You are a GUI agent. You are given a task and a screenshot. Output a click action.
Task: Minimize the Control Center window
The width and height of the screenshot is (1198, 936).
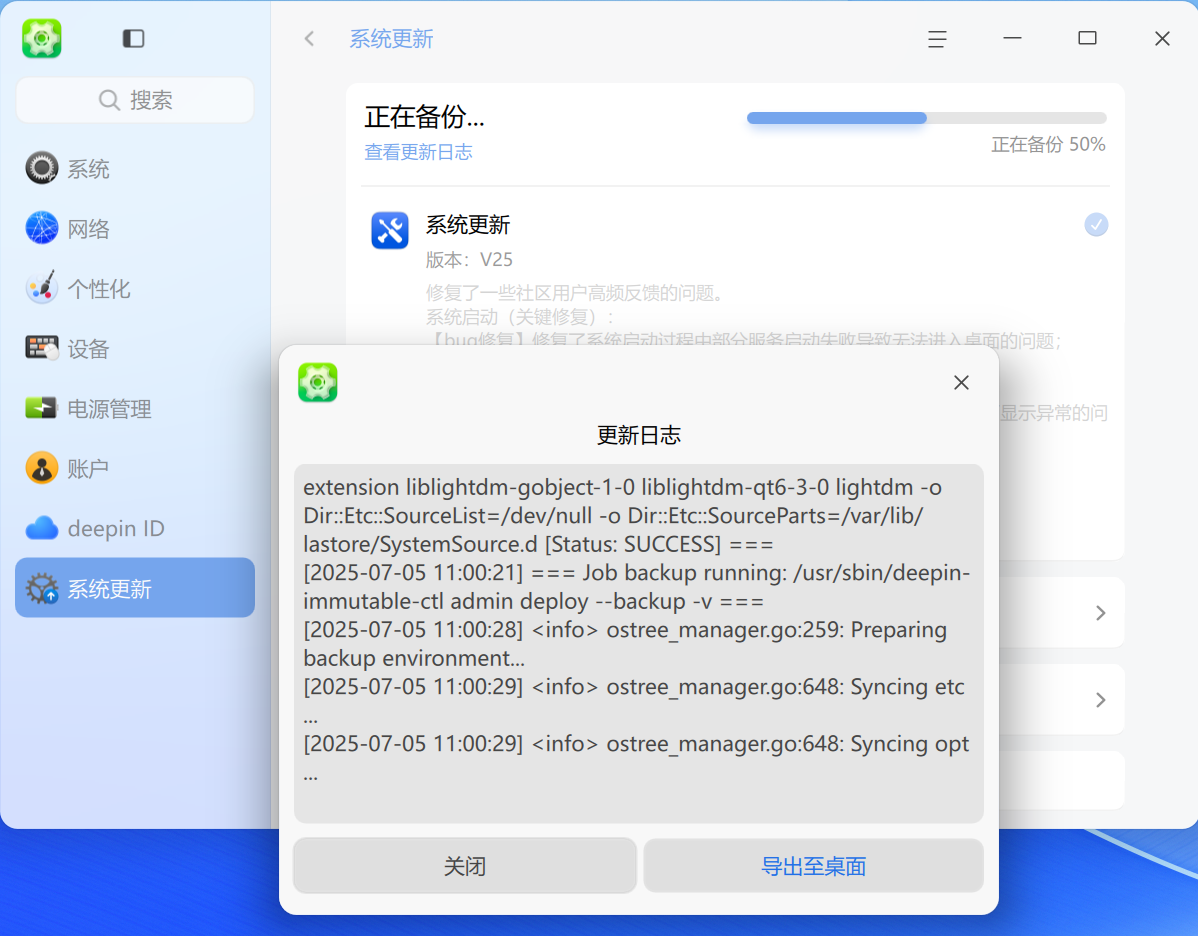1012,38
